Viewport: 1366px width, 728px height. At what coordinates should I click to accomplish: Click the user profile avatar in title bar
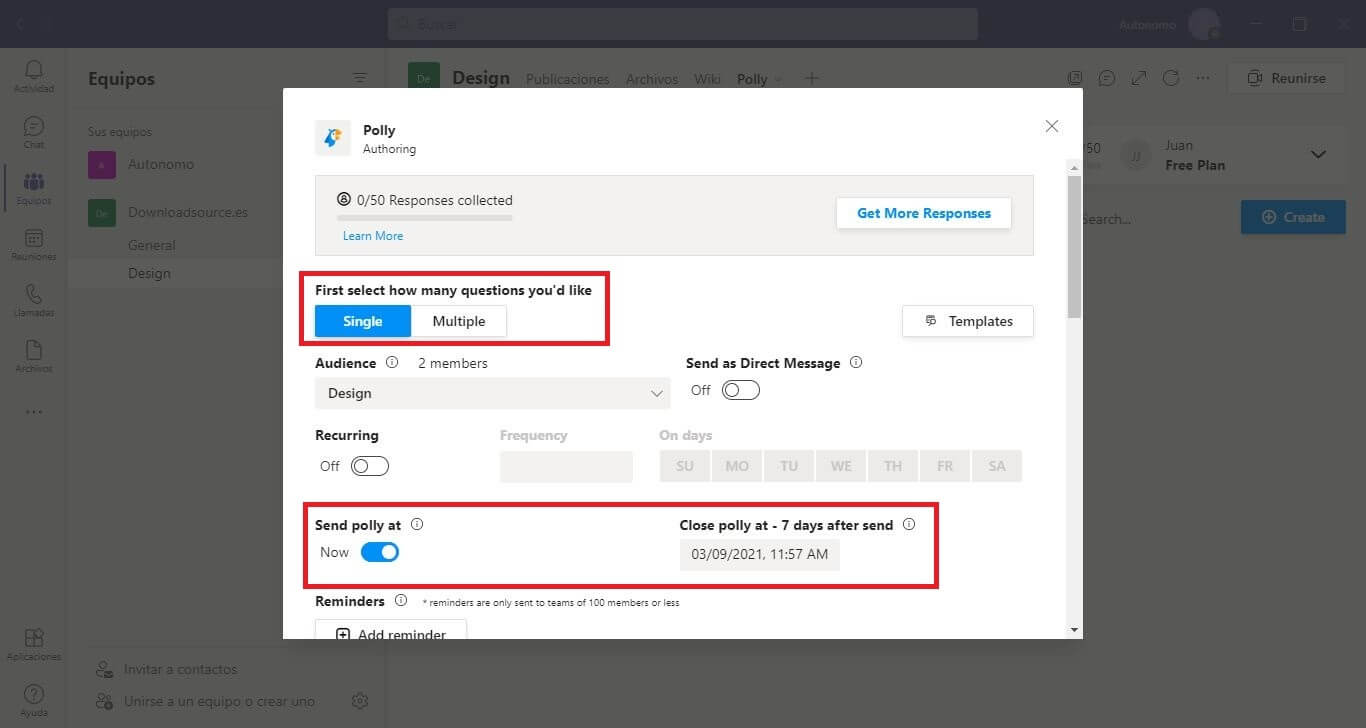pyautogui.click(x=1203, y=24)
